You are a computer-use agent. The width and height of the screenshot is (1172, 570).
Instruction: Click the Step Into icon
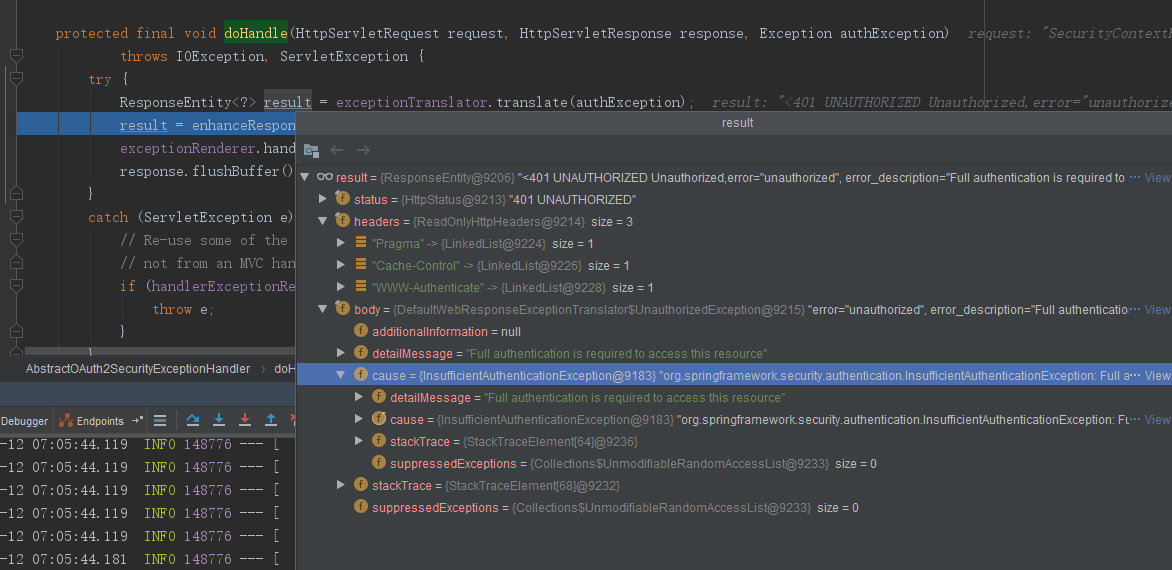pyautogui.click(x=219, y=421)
